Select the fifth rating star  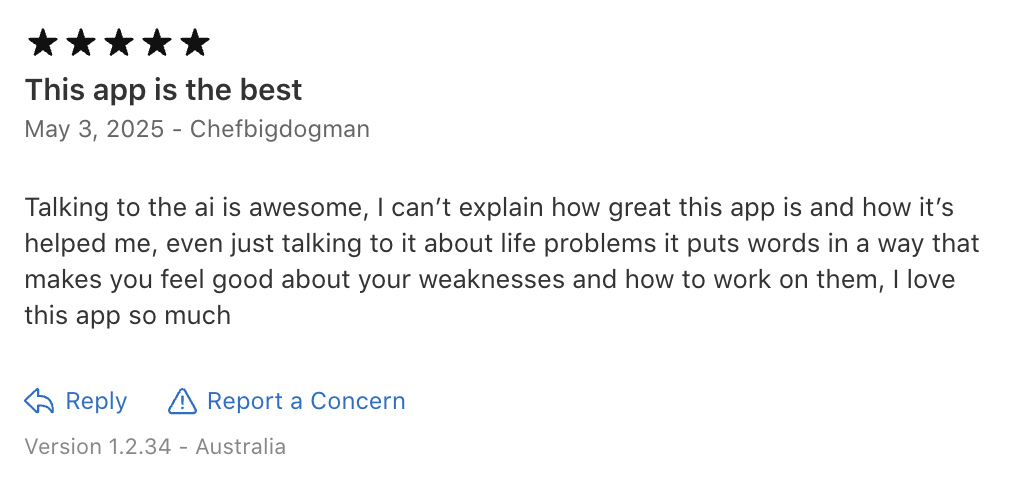tap(195, 42)
